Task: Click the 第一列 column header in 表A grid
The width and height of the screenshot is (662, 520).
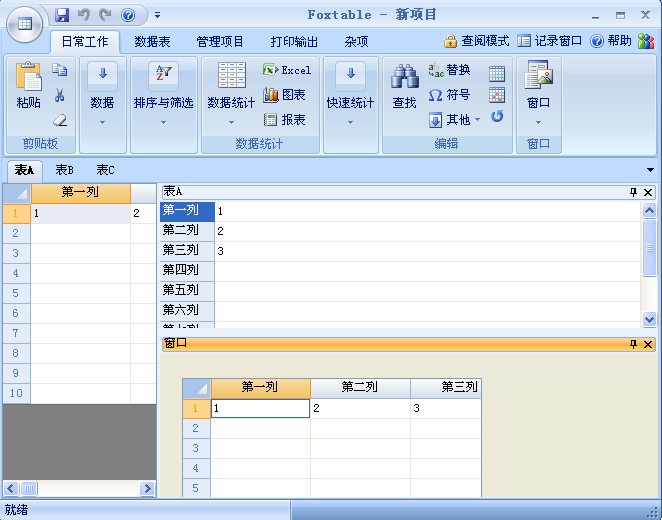Action: tap(81, 193)
